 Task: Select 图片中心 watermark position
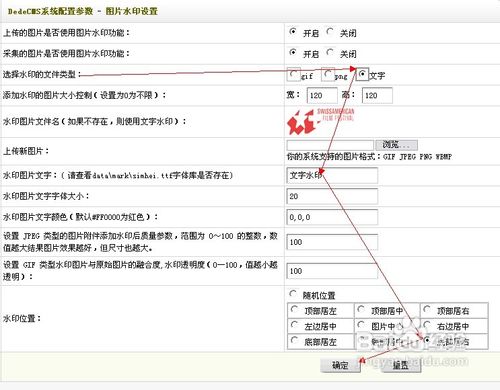coord(361,325)
